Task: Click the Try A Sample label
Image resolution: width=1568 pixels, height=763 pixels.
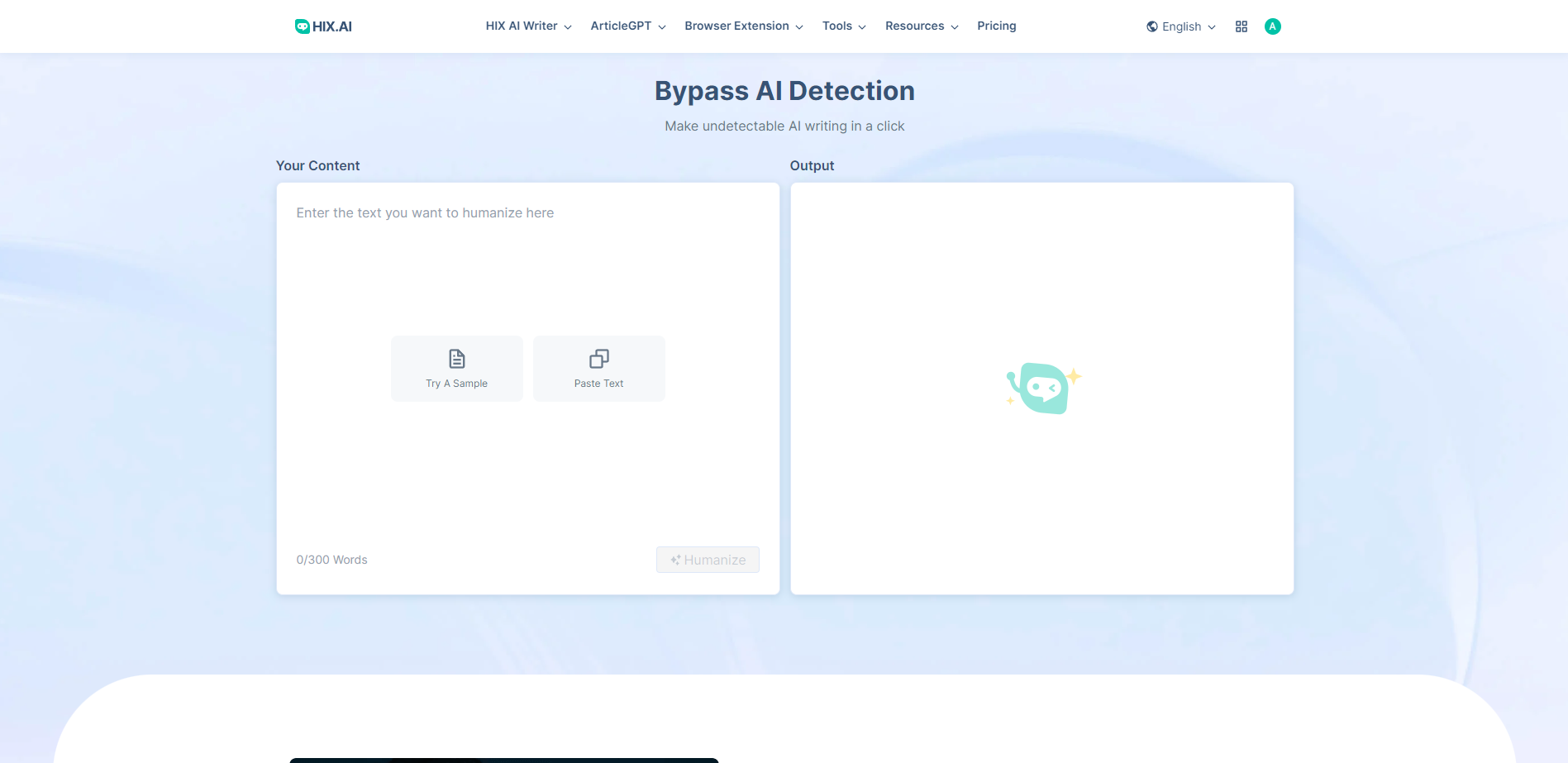Action: (456, 384)
